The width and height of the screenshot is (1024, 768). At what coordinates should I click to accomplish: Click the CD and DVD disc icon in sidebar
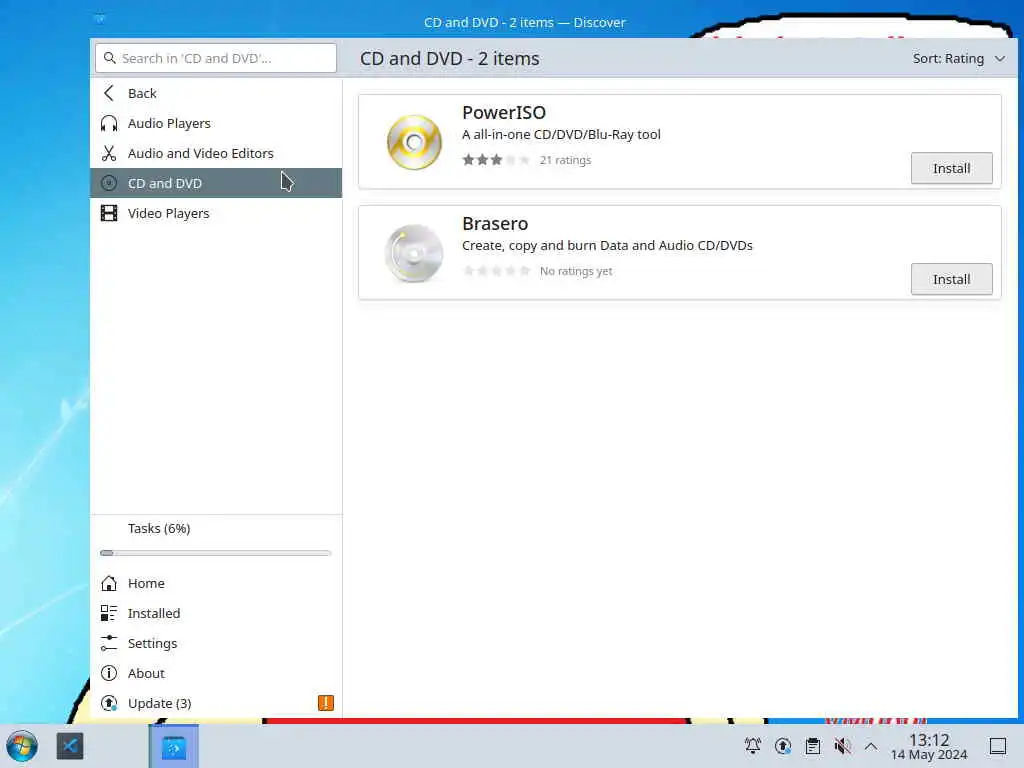click(109, 184)
